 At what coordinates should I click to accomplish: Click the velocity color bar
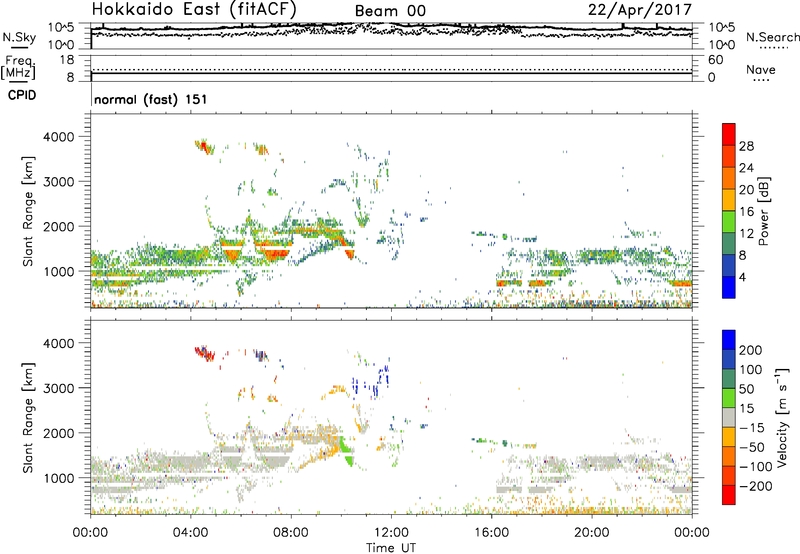pyautogui.click(x=729, y=417)
